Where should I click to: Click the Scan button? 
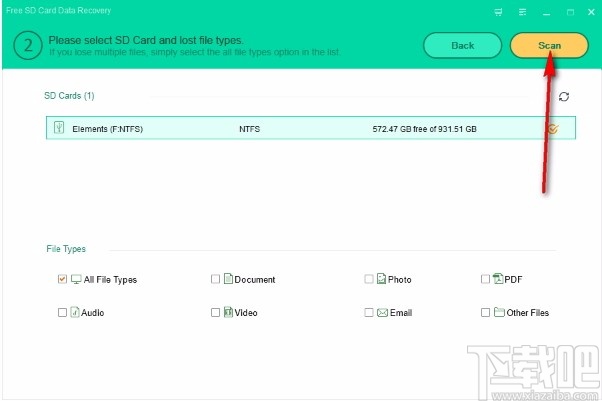tap(549, 45)
